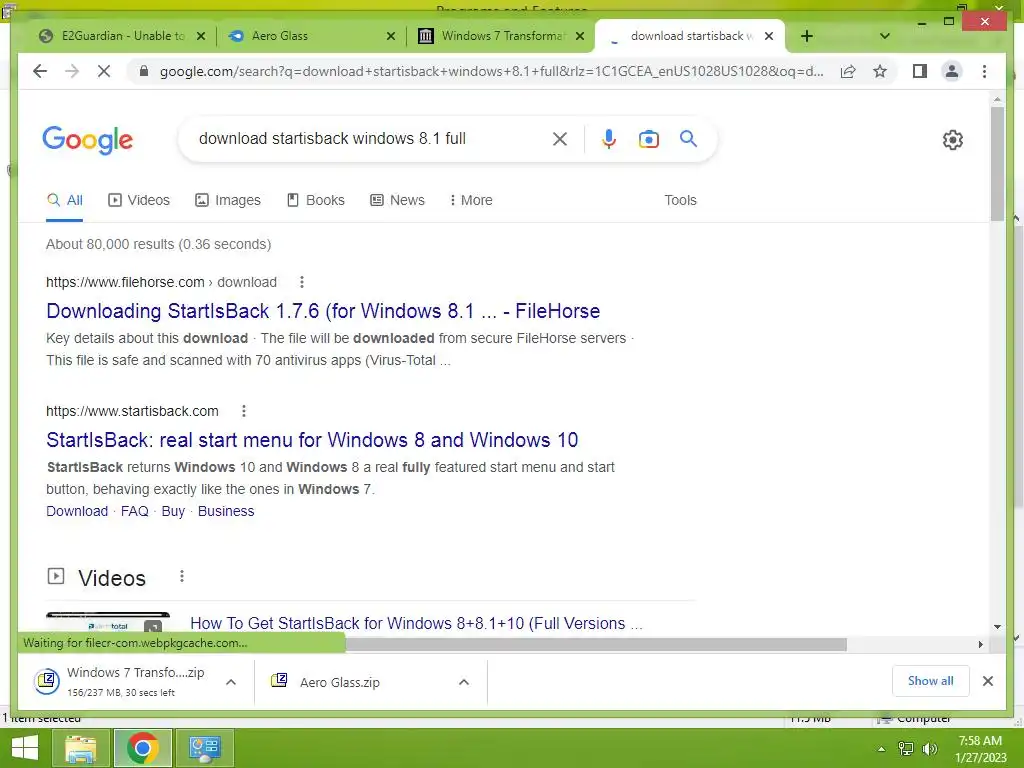Viewport: 1024px width, 768px height.
Task: Close the Aero Glass tab
Action: click(x=391, y=36)
